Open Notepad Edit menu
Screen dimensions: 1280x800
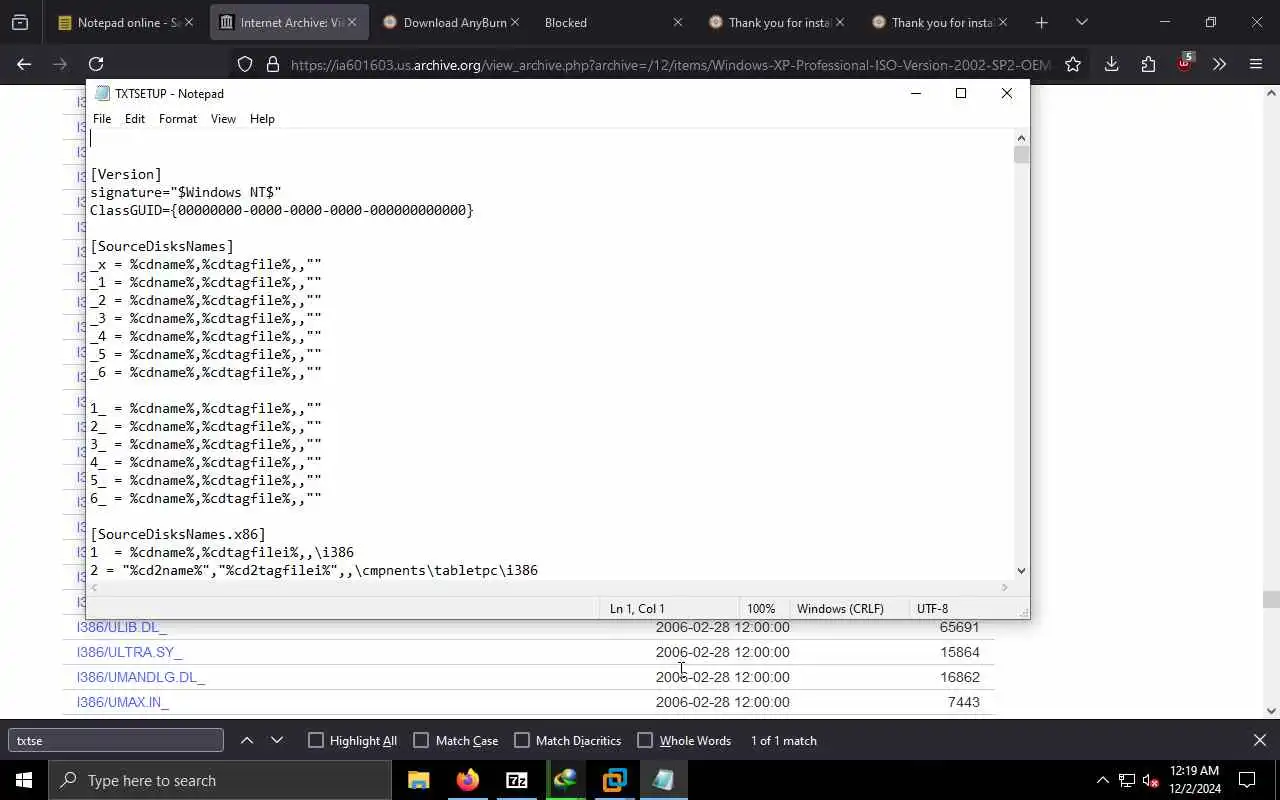point(135,118)
